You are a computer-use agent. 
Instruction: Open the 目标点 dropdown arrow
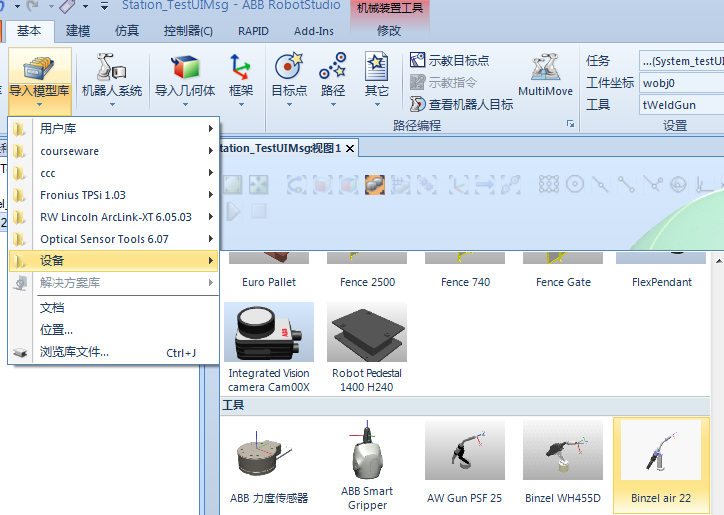(x=289, y=105)
